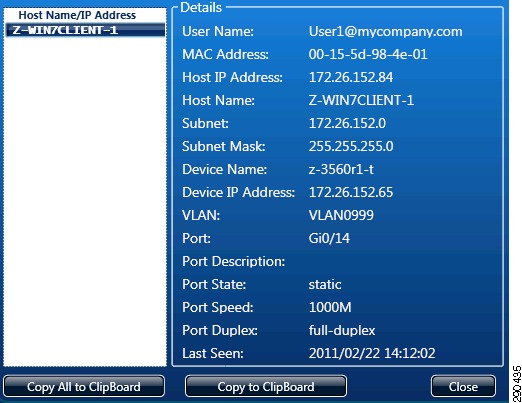Click the MAC Address label
Image resolution: width=522 pixels, height=403 pixels.
pos(225,54)
